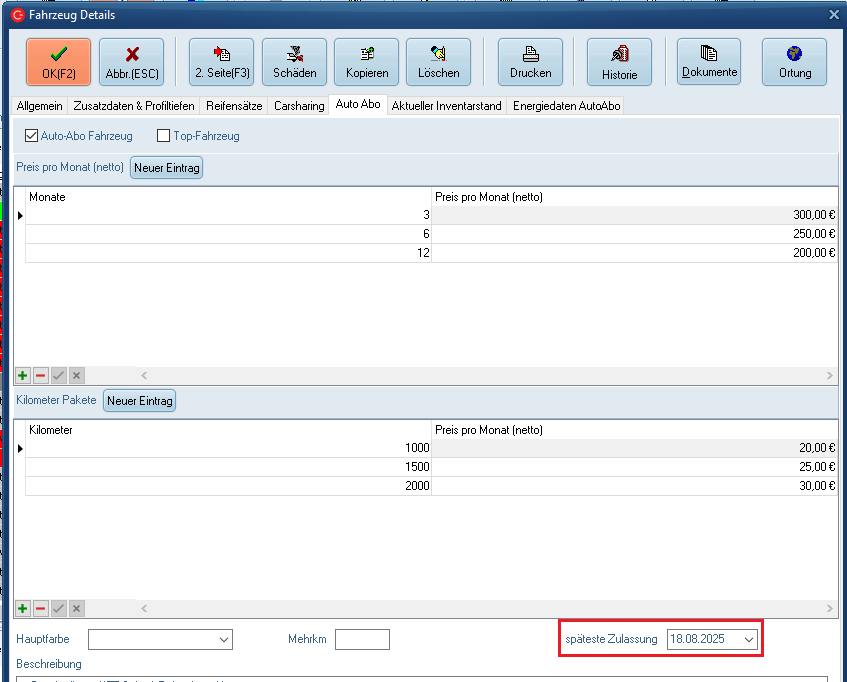Enable the Top-Fahrzeug checkbox
The width and height of the screenshot is (847, 682).
point(164,136)
